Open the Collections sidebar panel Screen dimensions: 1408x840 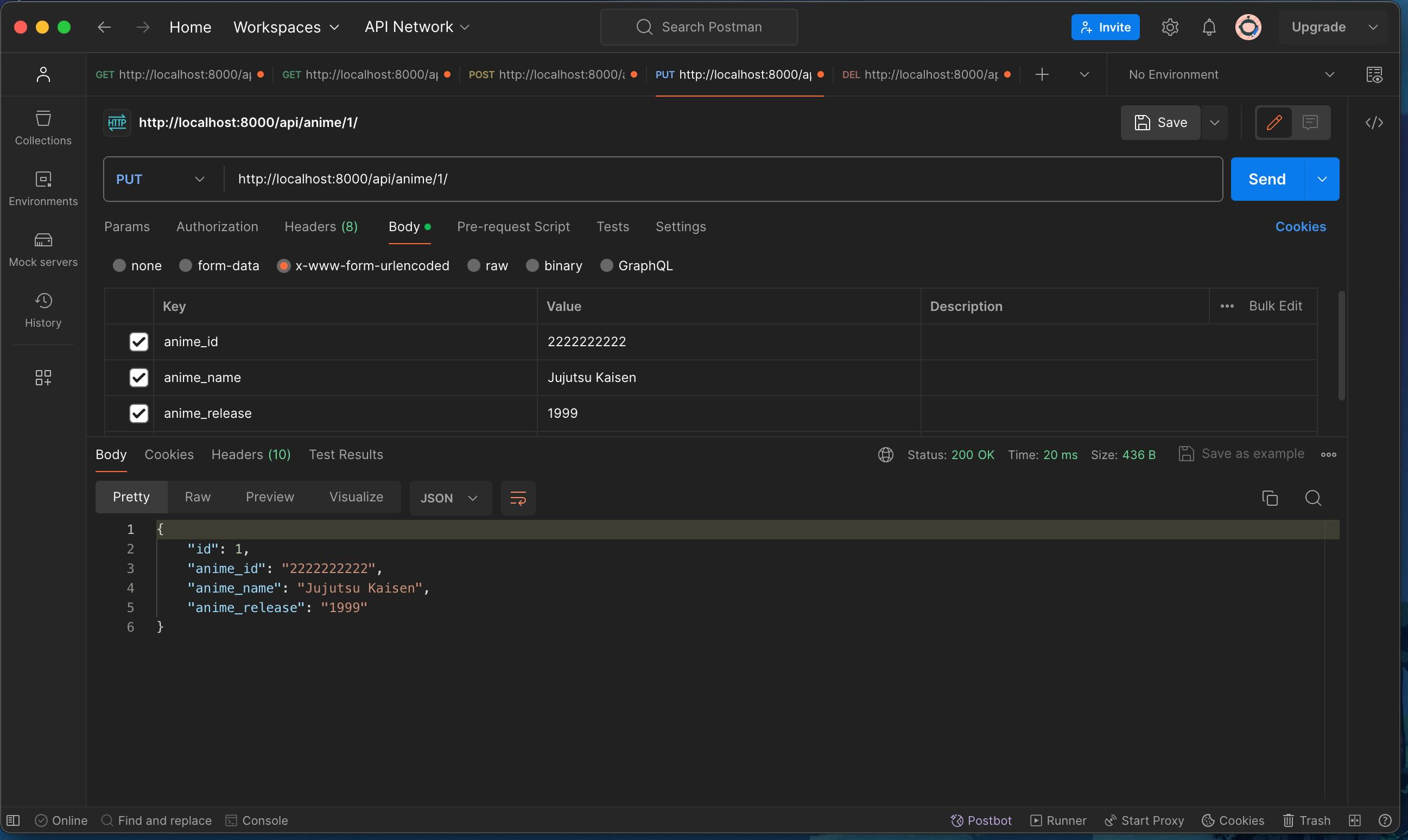click(x=42, y=127)
